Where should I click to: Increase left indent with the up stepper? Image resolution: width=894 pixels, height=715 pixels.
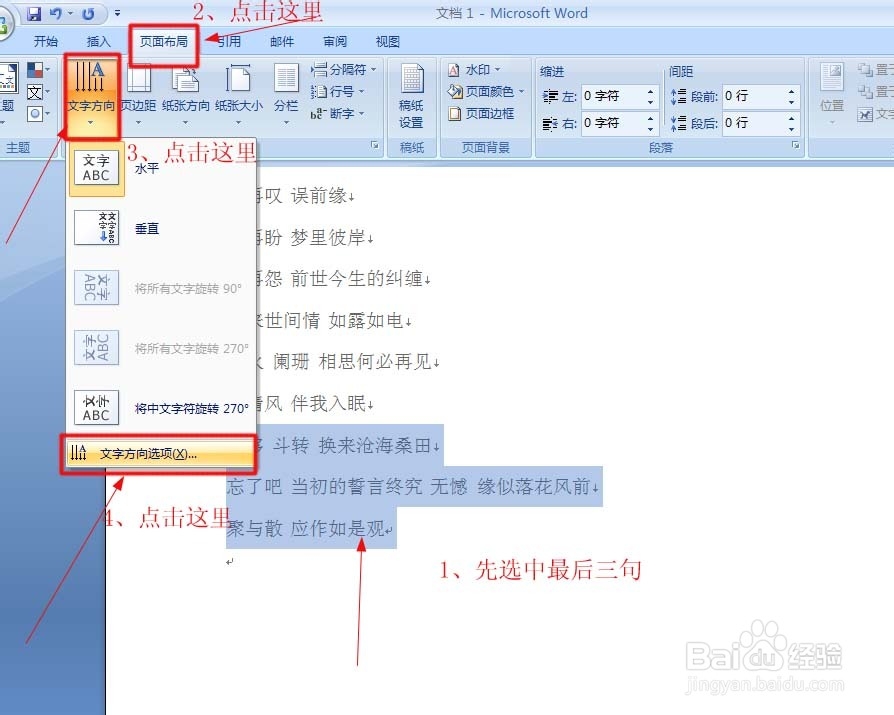651,91
